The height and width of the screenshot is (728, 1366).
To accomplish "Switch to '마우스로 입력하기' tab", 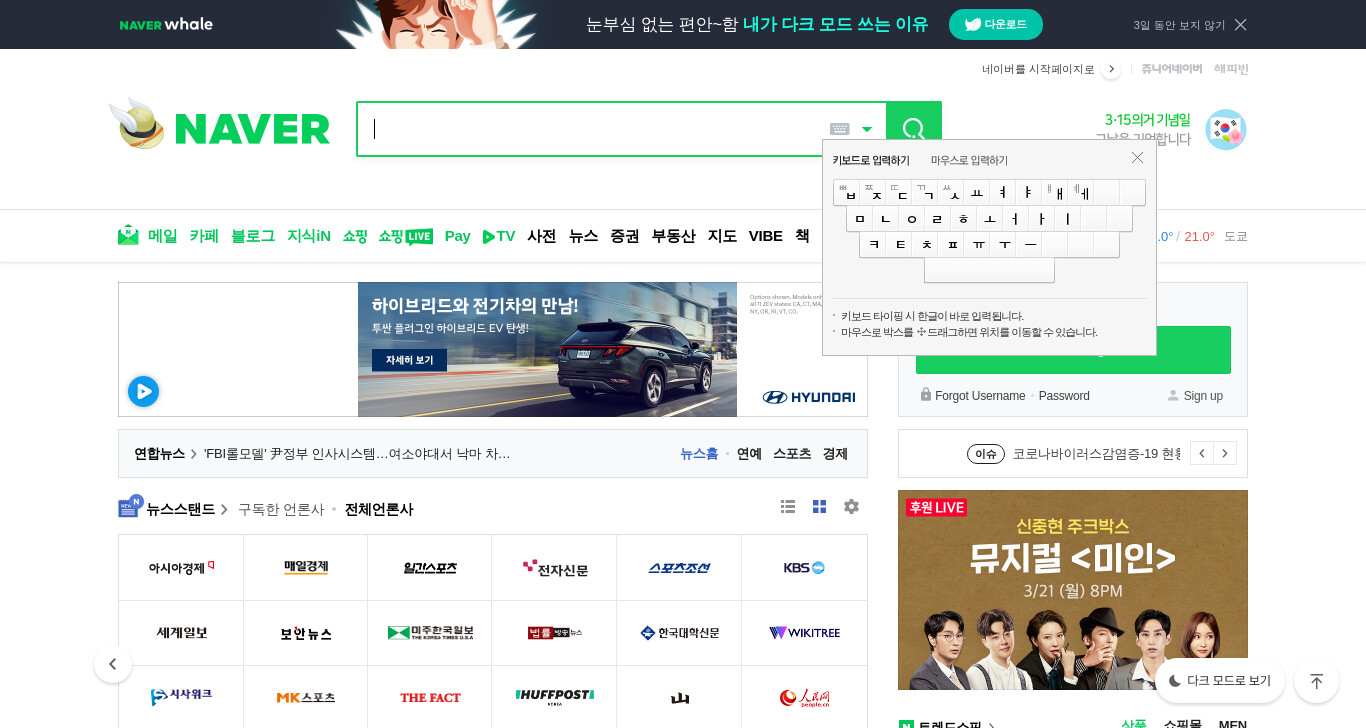I will [969, 160].
